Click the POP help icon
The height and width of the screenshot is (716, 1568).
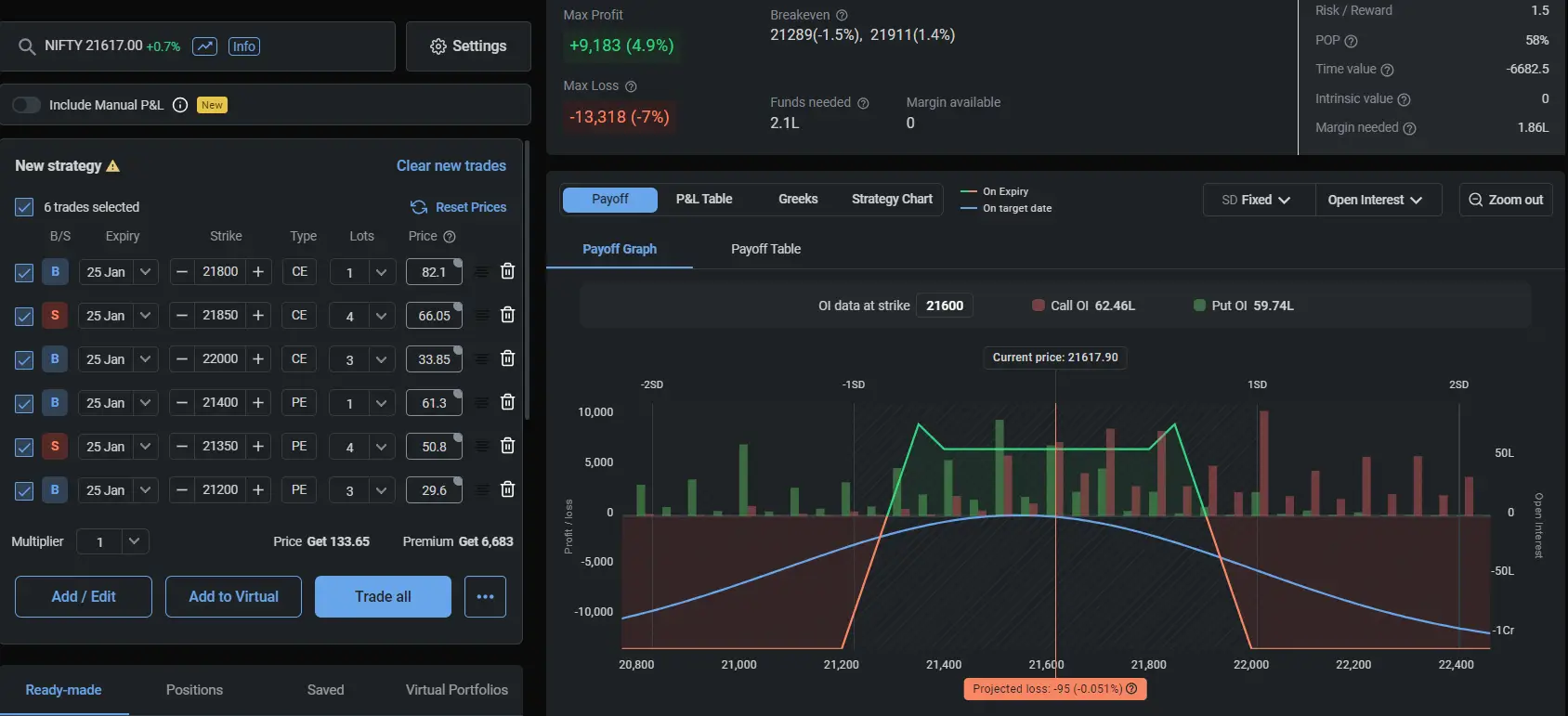coord(1352,41)
